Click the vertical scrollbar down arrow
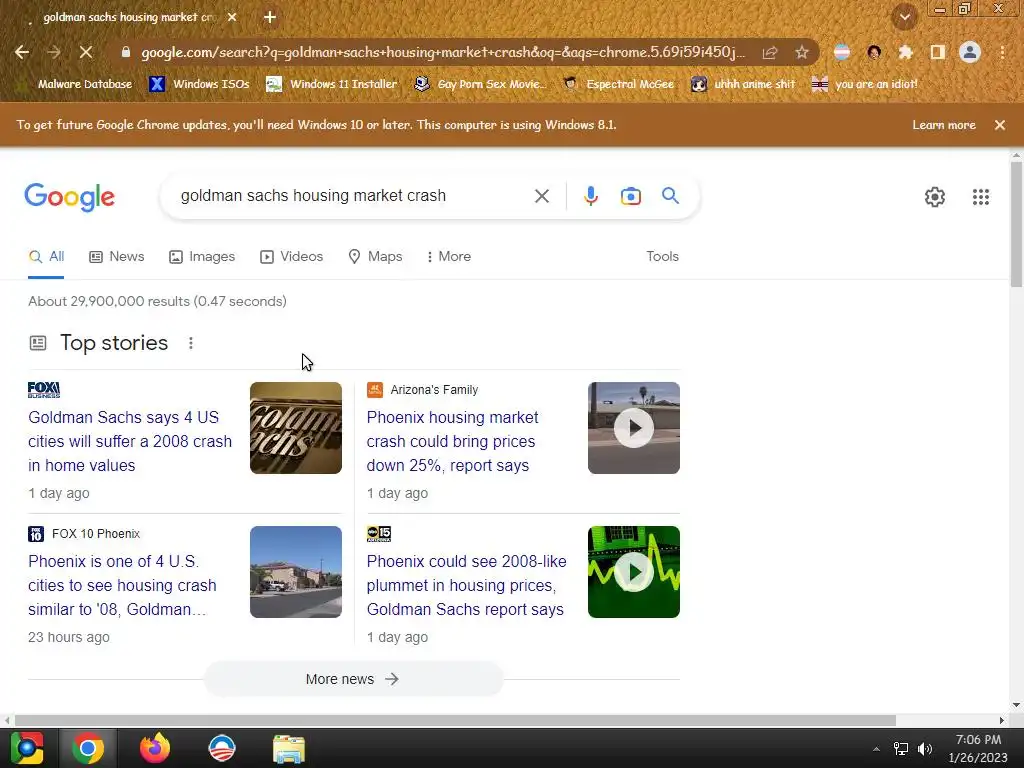The image size is (1024, 768). pyautogui.click(x=1016, y=705)
